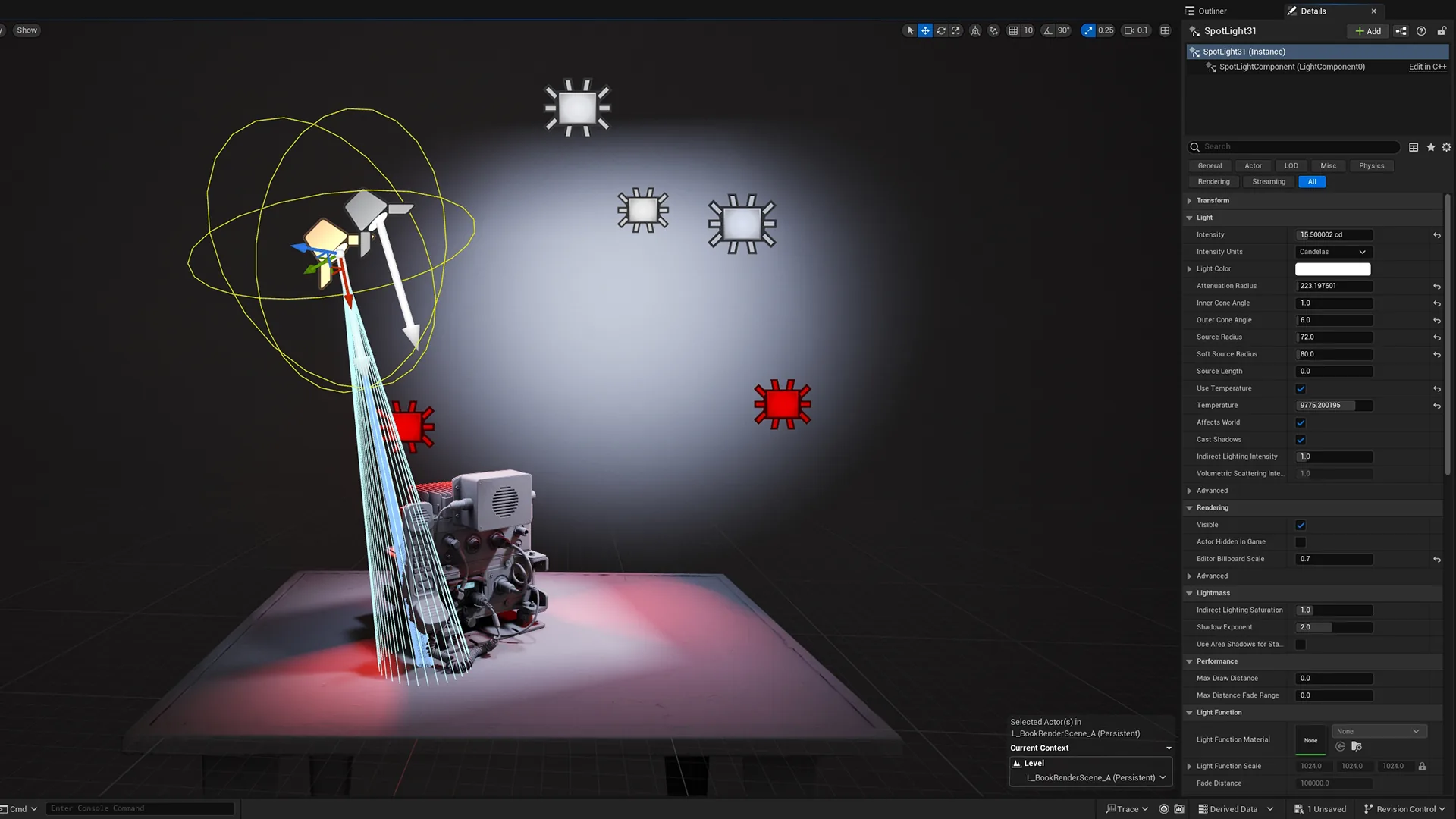Select the Rendering filter tab
The image size is (1456, 819).
(x=1213, y=182)
